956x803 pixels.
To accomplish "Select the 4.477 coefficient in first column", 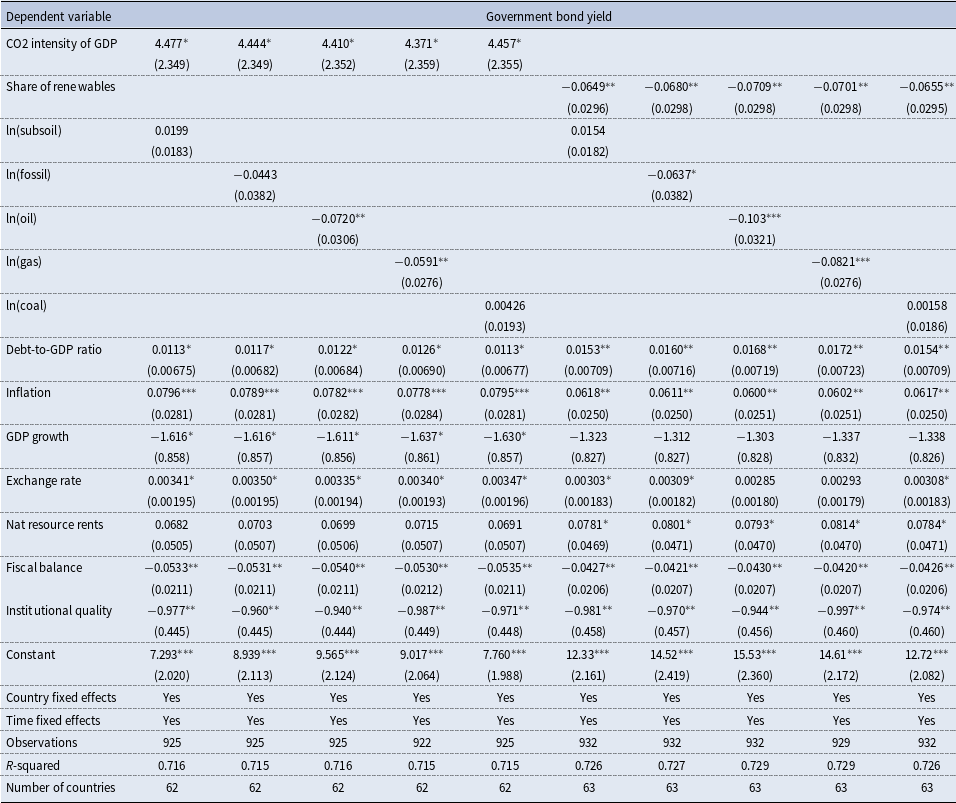I will click(171, 43).
